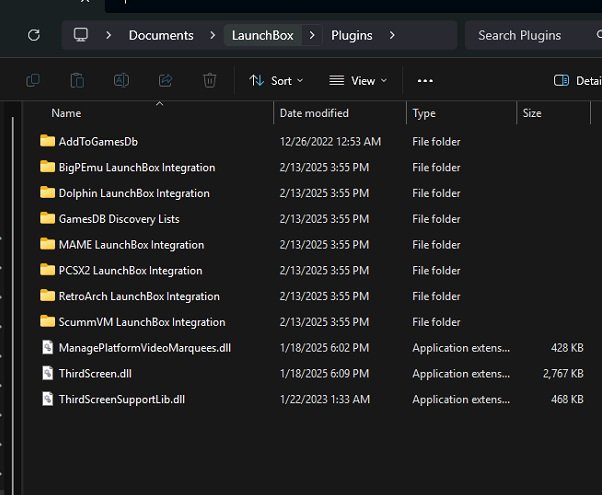The width and height of the screenshot is (602, 495).
Task: Navigate to LaunchBox in the breadcrumb
Action: [263, 35]
